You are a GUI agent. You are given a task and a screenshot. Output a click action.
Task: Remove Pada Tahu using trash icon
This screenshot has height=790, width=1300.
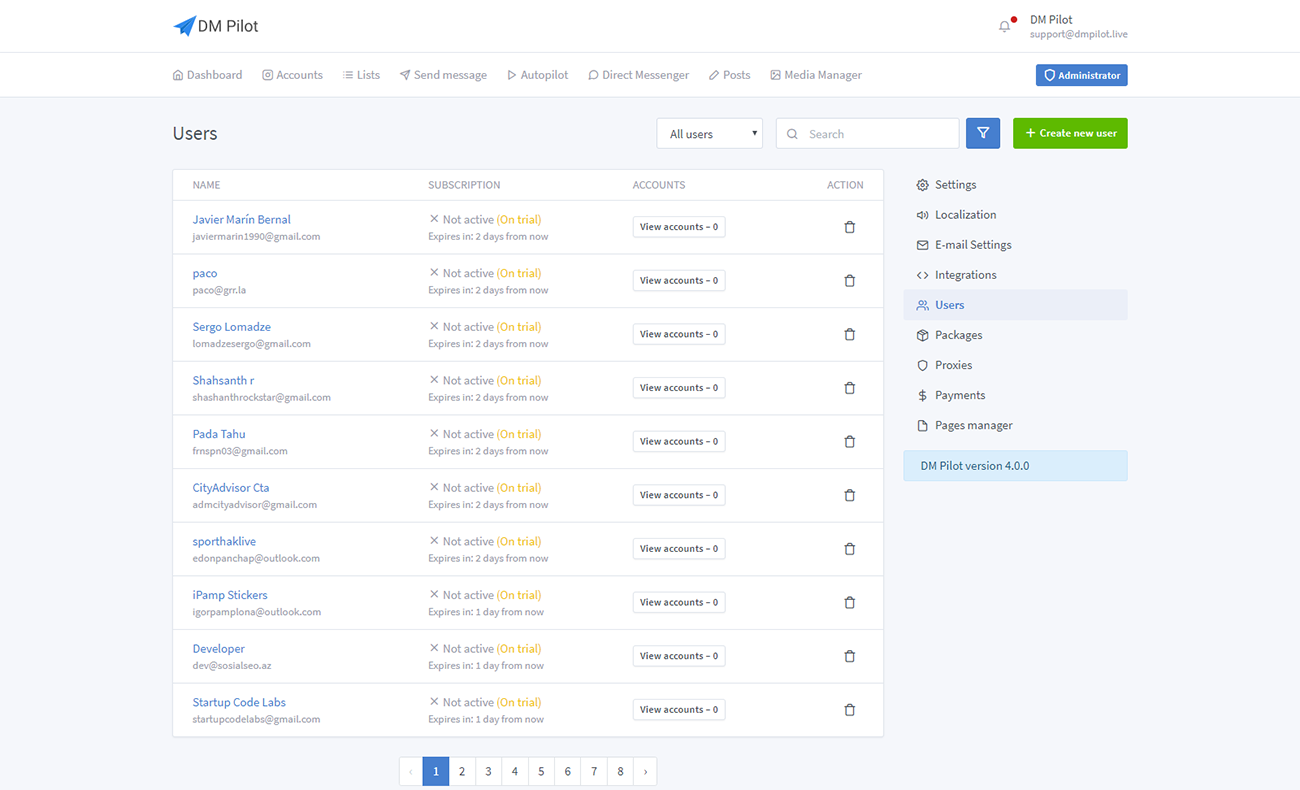click(850, 441)
